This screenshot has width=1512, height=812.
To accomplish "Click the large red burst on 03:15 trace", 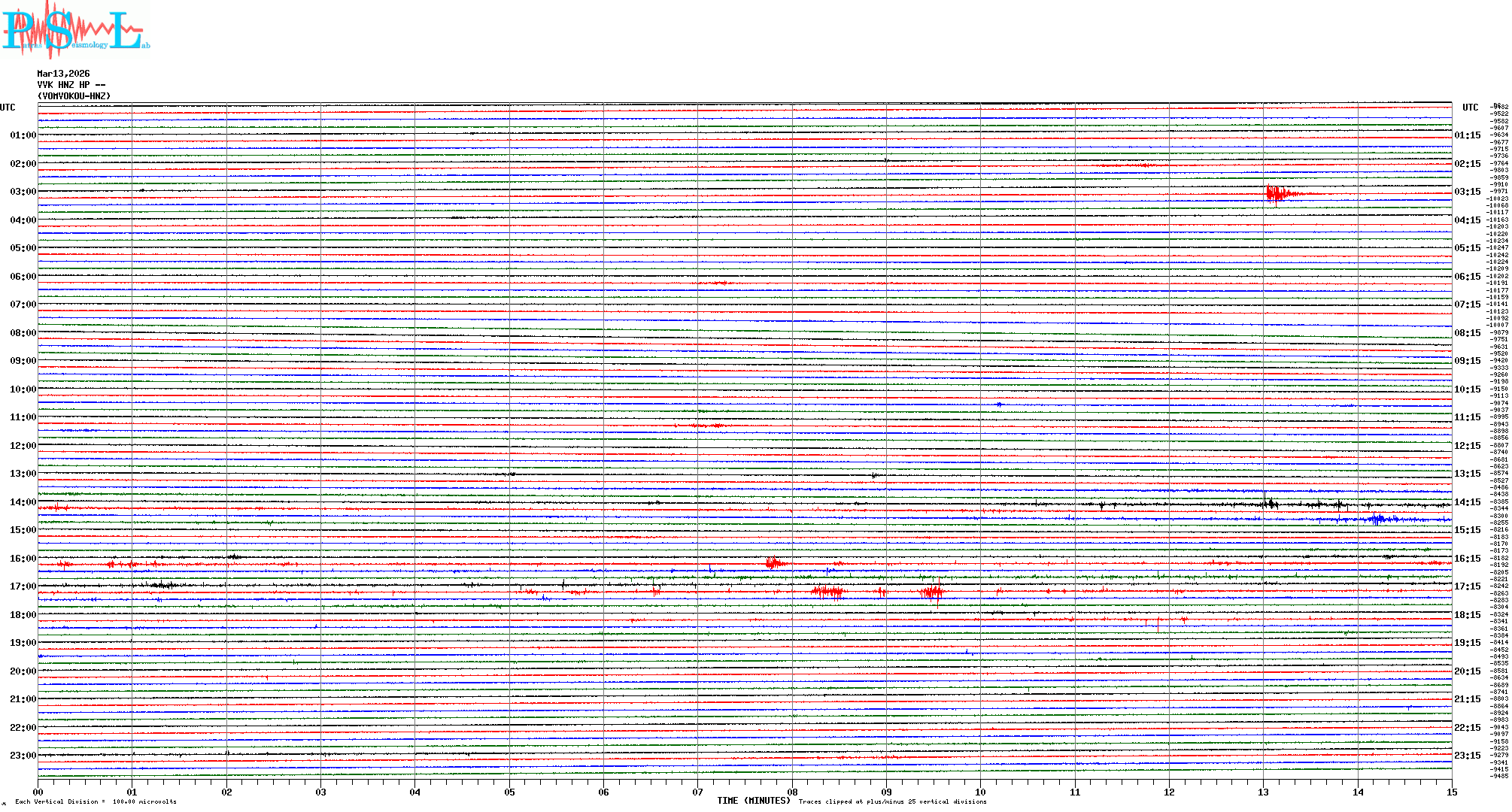I will pyautogui.click(x=1277, y=194).
